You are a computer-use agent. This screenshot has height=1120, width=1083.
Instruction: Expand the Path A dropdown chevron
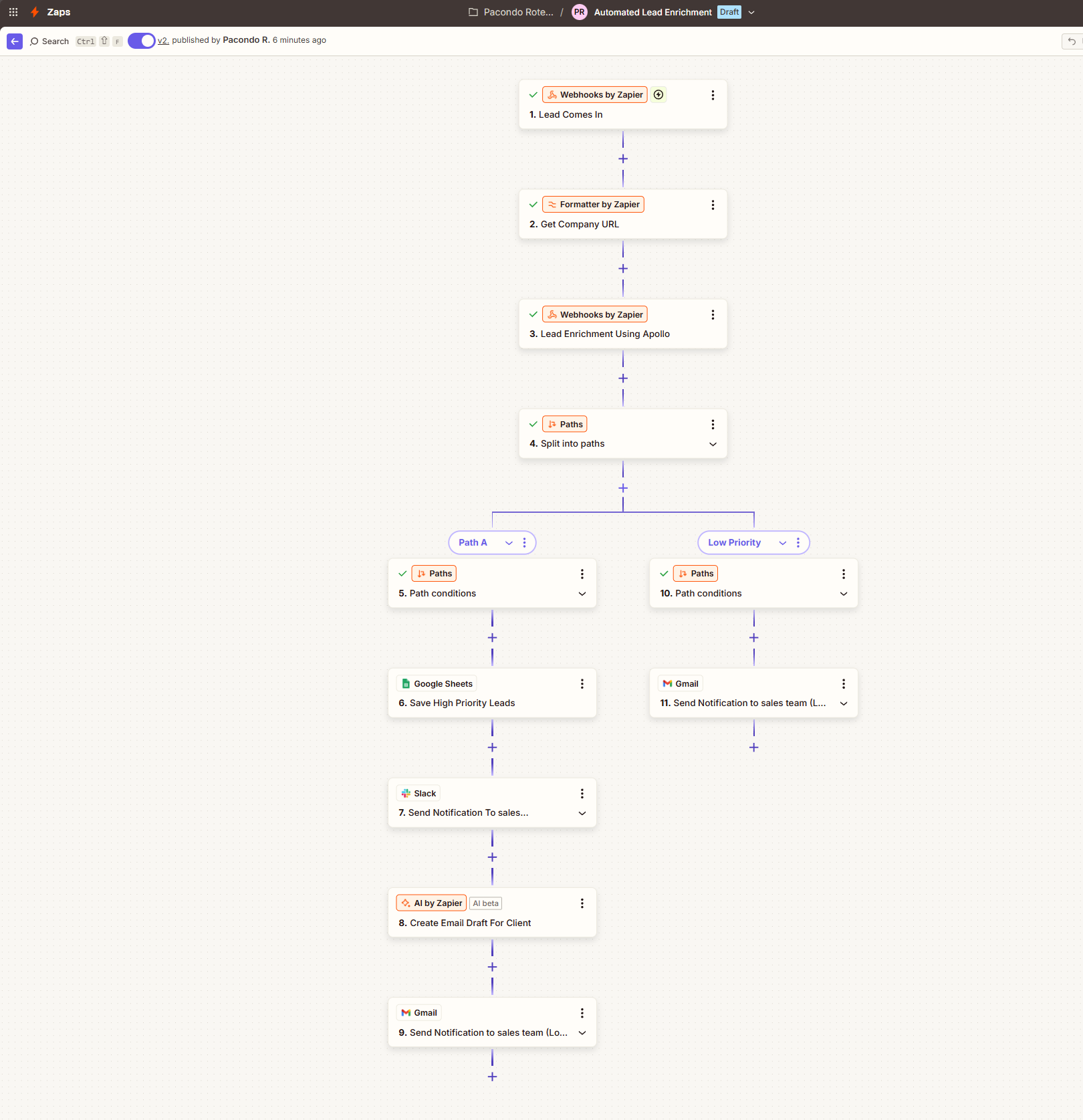pyautogui.click(x=509, y=543)
